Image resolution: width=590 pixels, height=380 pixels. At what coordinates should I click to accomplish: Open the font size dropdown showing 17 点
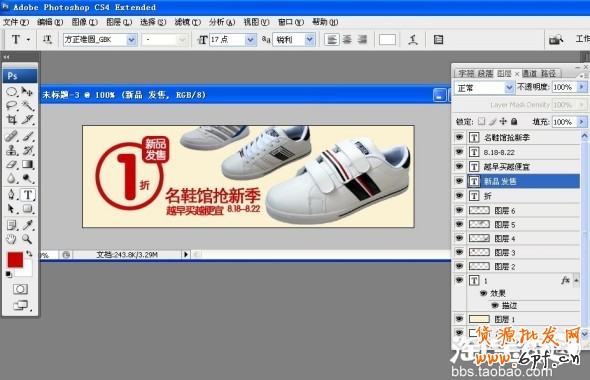250,40
